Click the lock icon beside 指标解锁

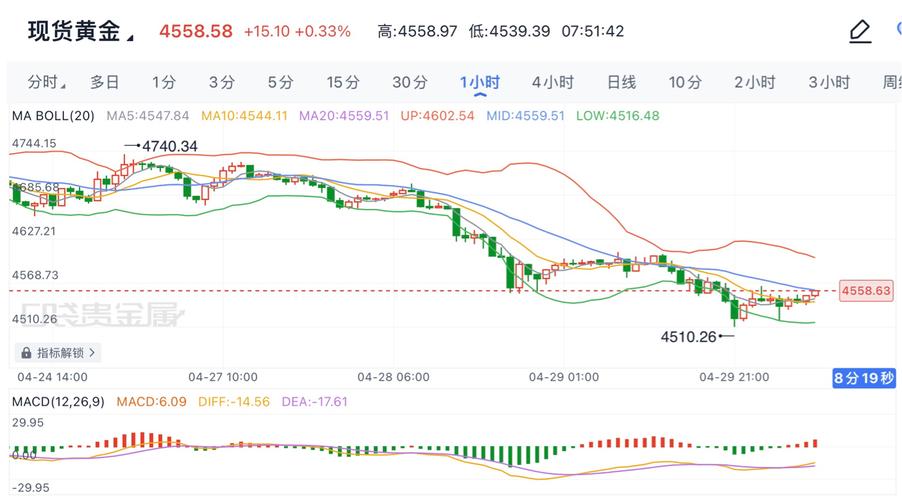click(x=26, y=353)
